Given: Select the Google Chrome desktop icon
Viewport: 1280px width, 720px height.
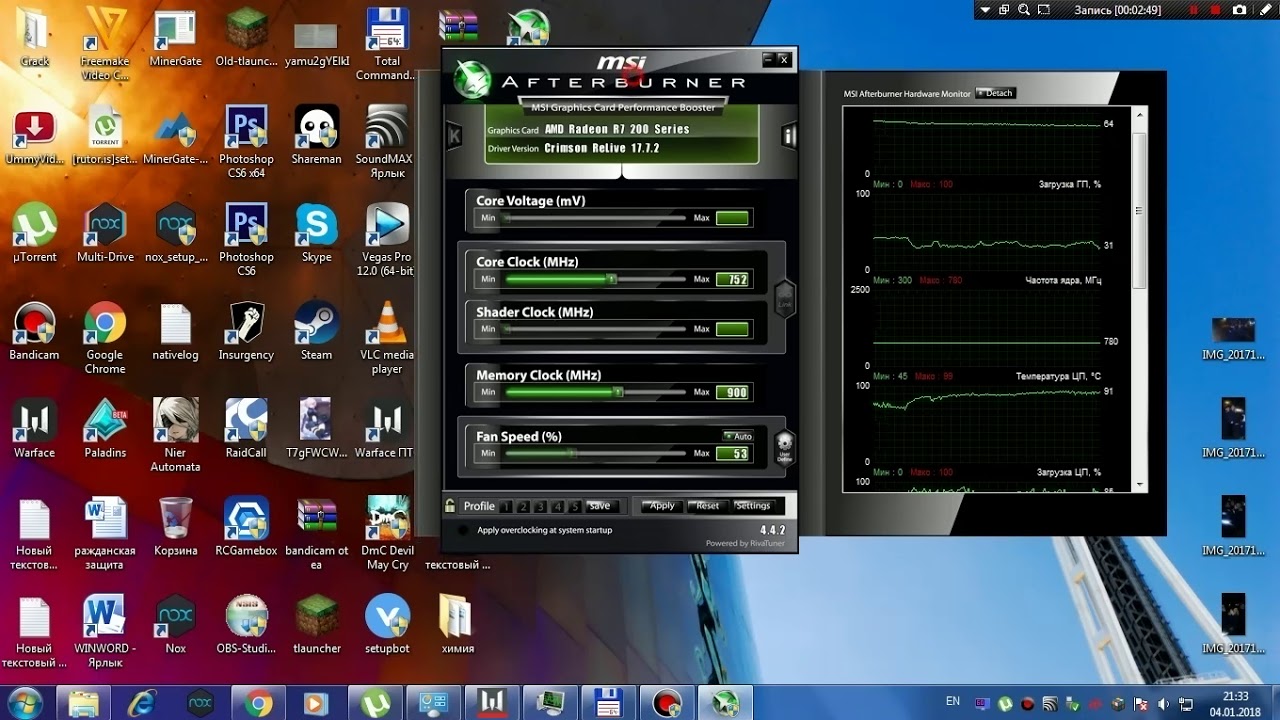Looking at the screenshot, I should click(x=105, y=338).
